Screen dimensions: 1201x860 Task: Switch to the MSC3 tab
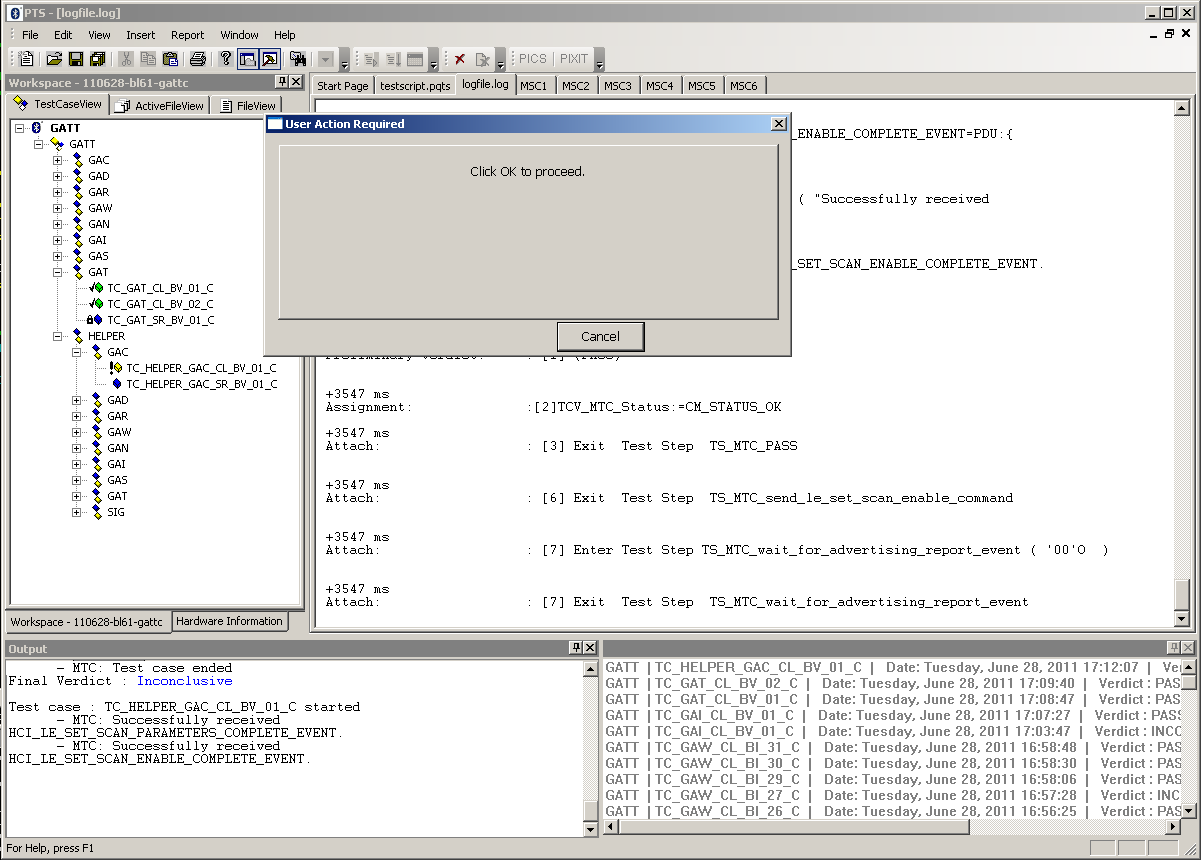(x=617, y=86)
